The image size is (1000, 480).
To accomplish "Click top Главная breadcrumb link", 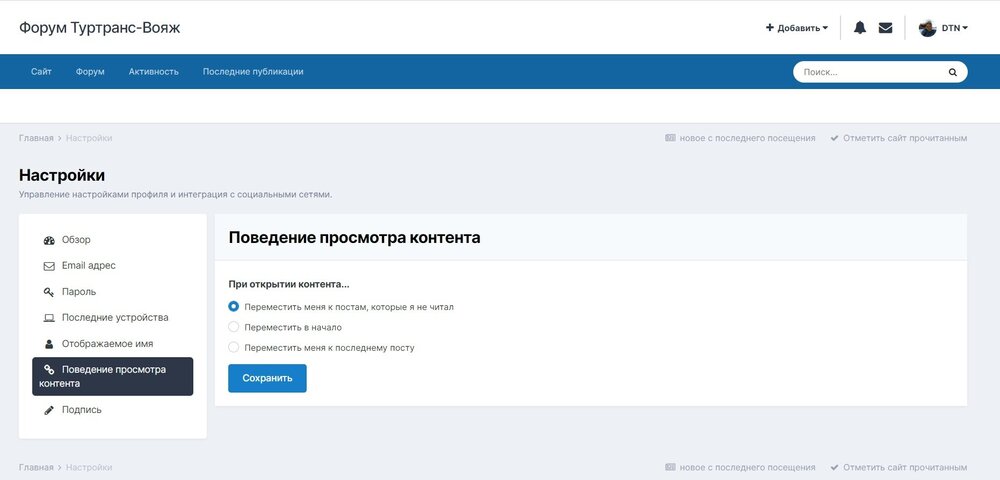I will coord(36,138).
